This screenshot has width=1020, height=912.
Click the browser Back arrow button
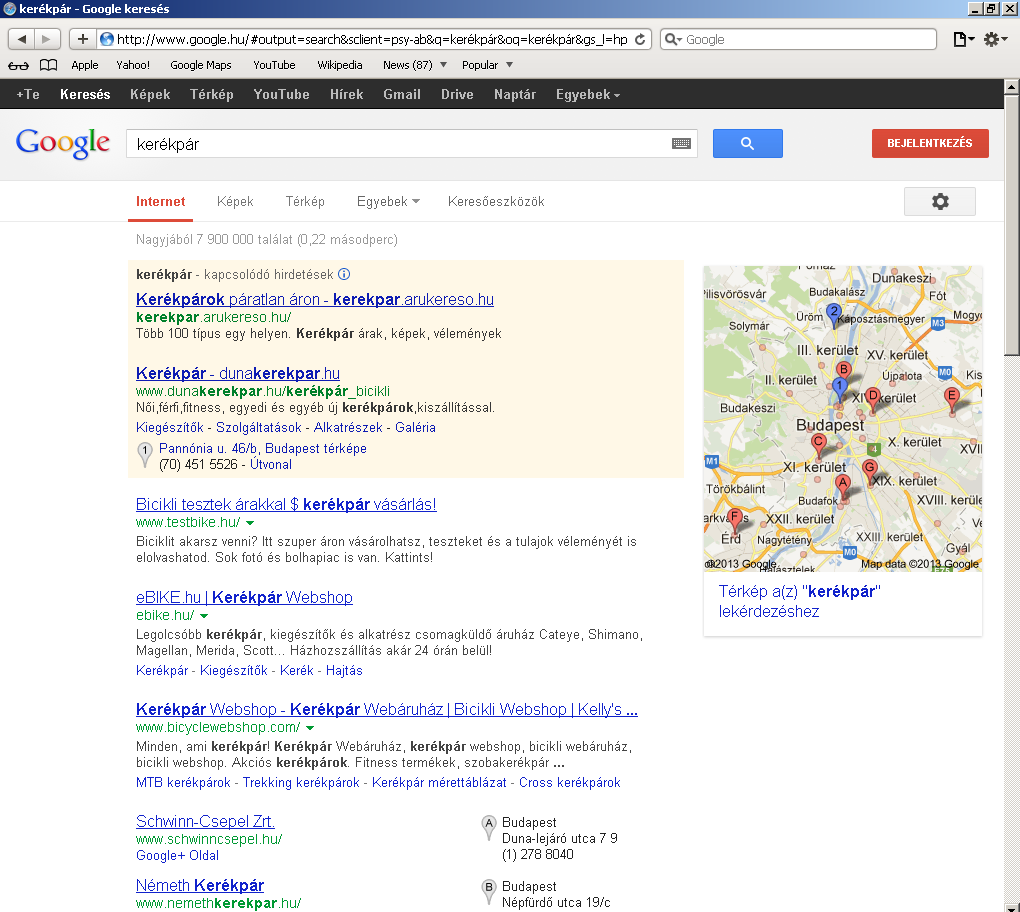(x=21, y=39)
